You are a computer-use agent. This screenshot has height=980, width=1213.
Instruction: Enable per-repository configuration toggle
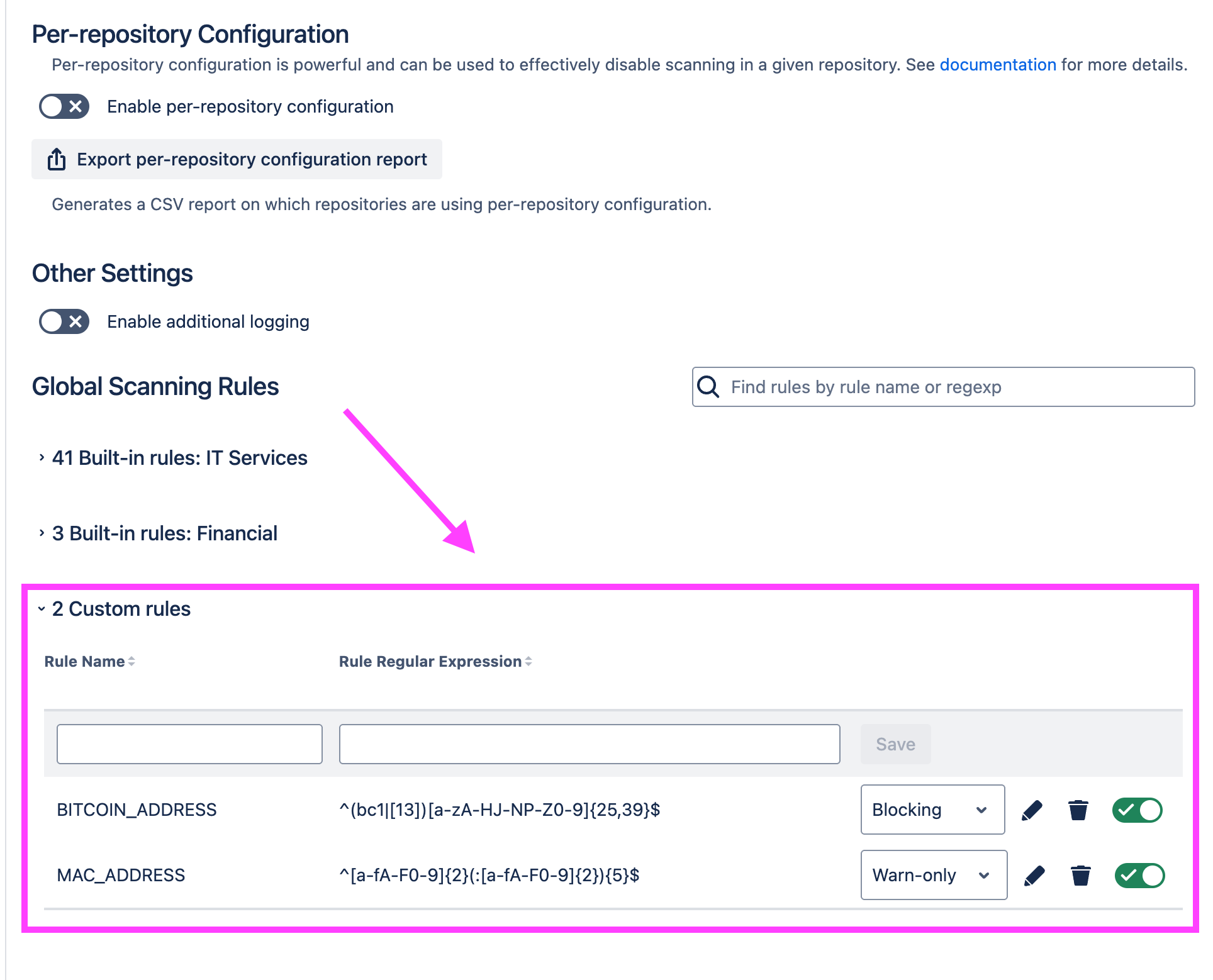click(x=64, y=107)
